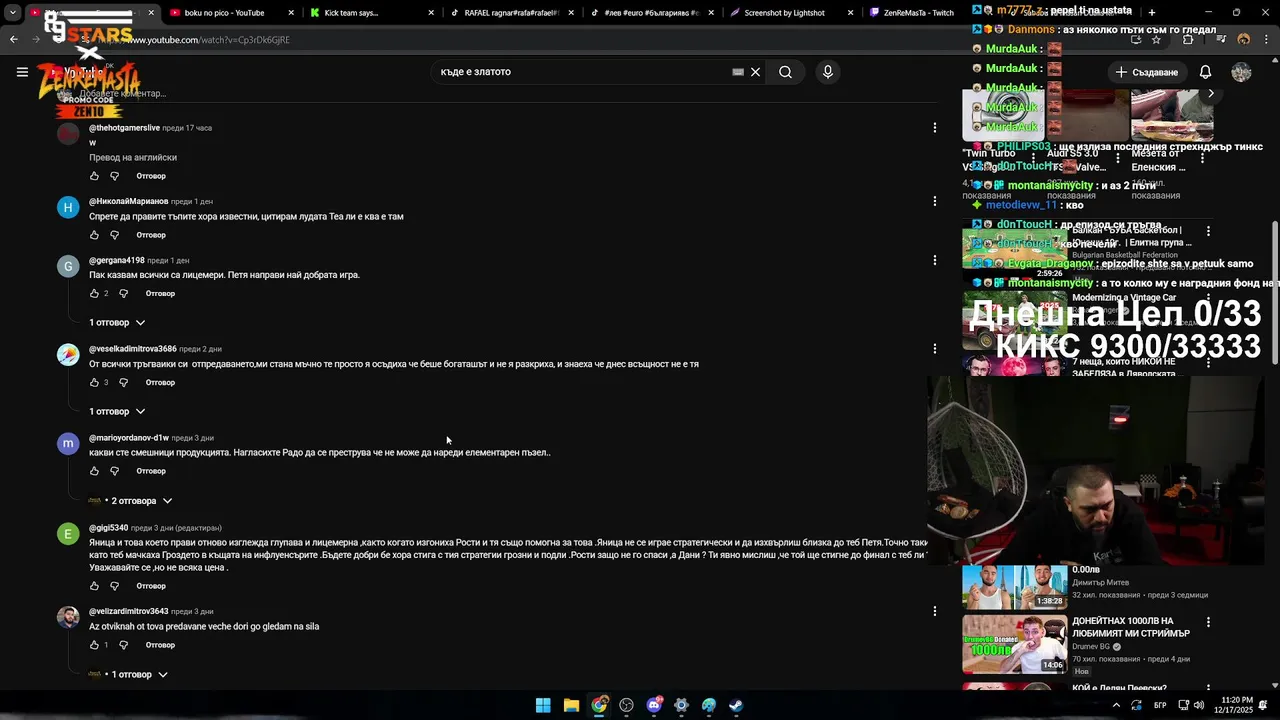Viewport: 1280px width, 720px height.
Task: Click Превод на английски translate link
Action: pyautogui.click(x=133, y=158)
